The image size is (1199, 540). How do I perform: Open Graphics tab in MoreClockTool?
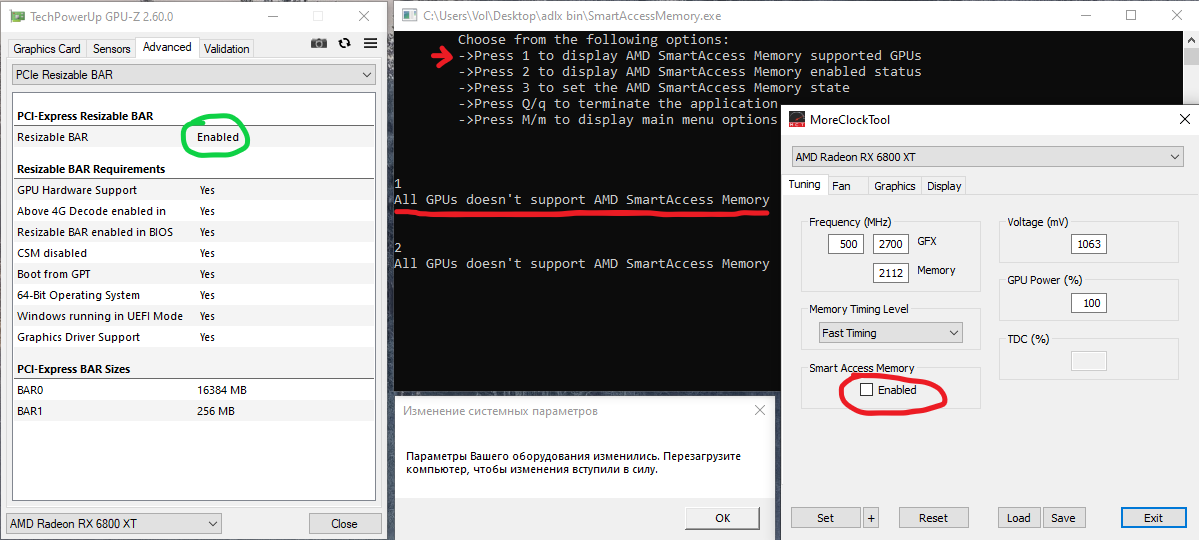point(895,186)
